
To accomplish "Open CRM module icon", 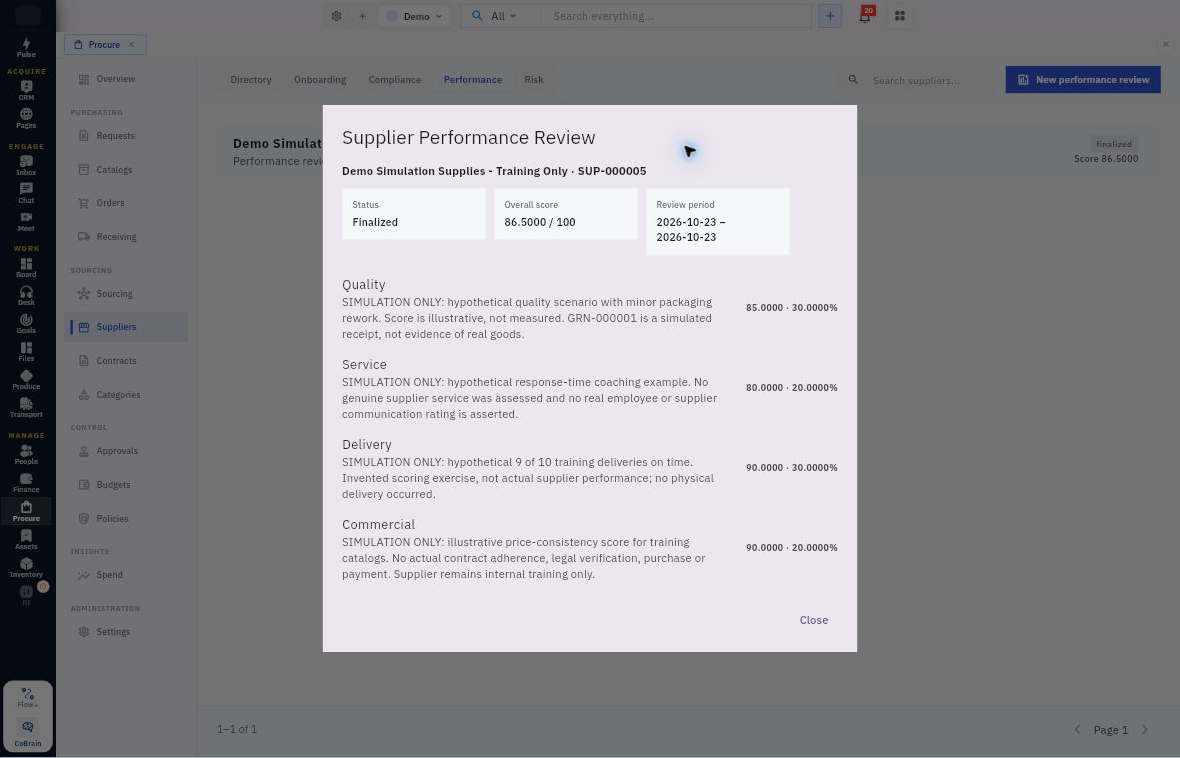I will coord(26,90).
